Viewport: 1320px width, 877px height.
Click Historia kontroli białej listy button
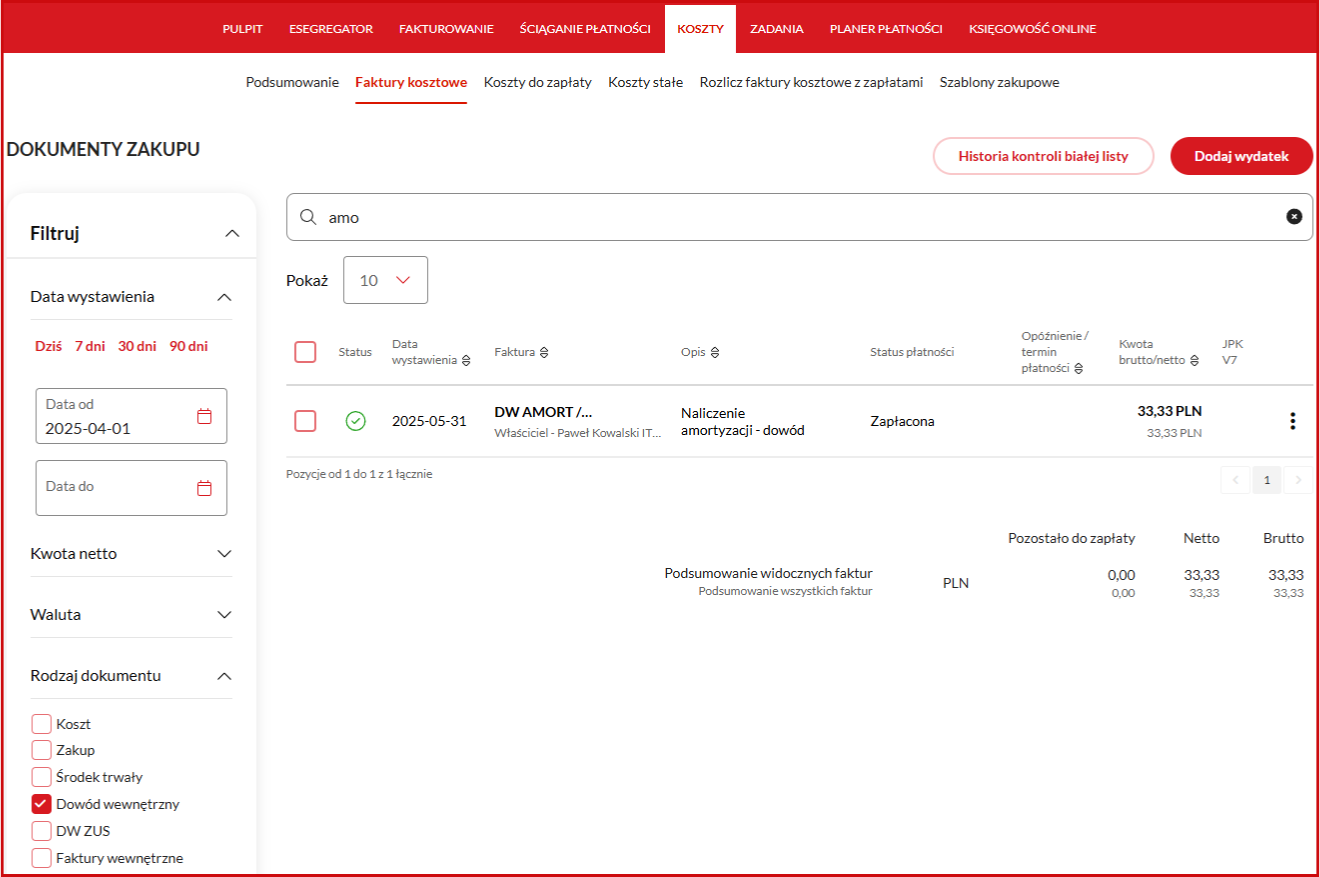1043,156
